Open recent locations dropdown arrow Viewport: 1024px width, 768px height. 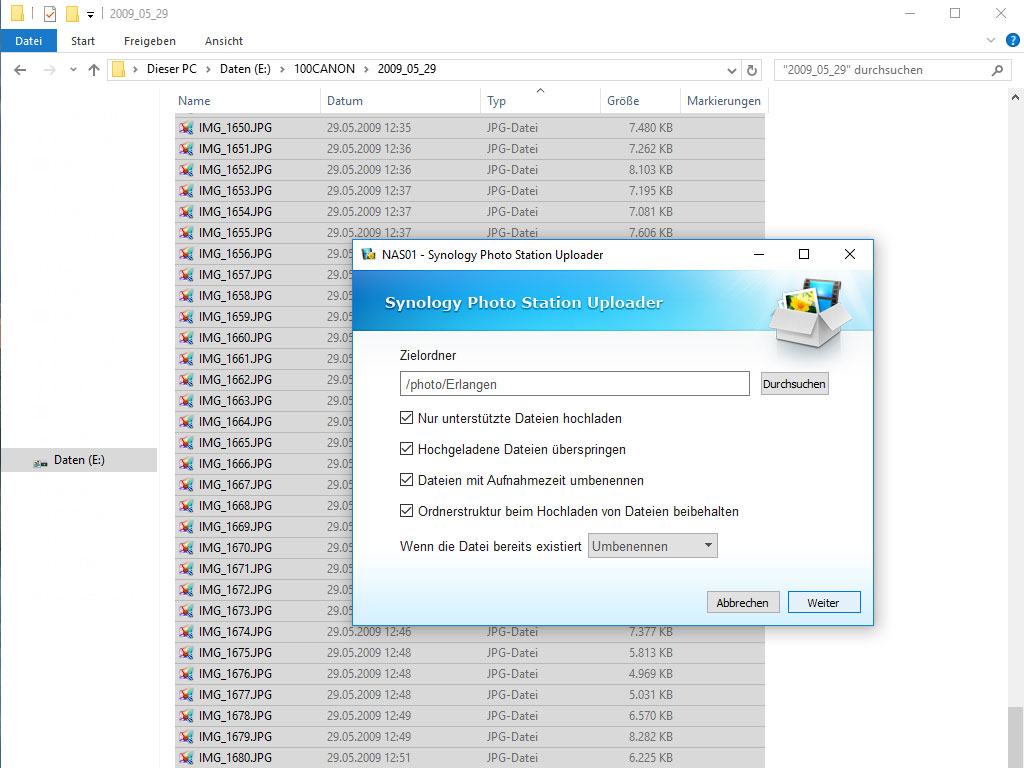tap(73, 70)
